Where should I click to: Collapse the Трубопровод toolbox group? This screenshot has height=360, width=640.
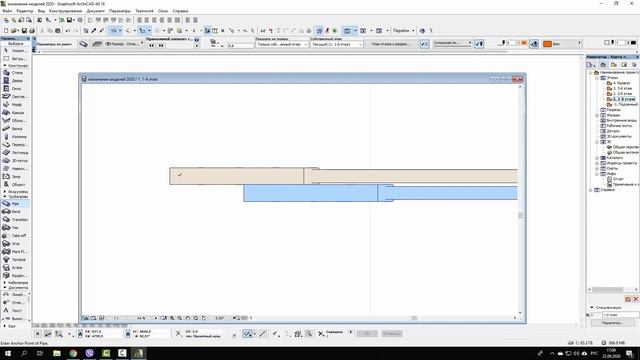5,197
